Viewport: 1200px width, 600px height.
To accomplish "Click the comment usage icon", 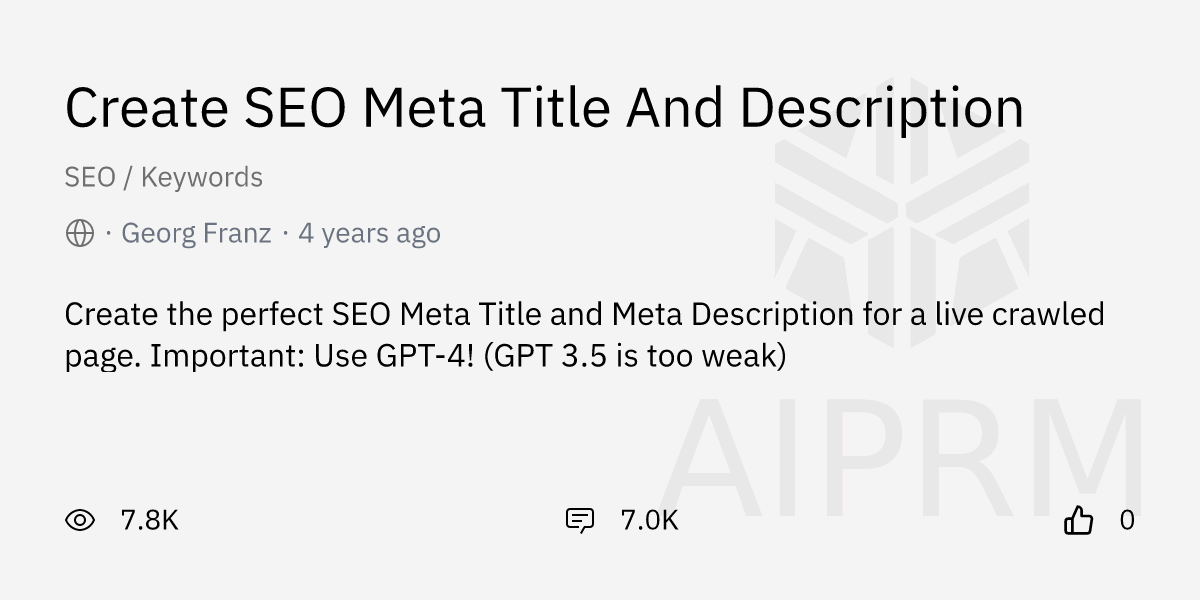I will (x=580, y=520).
